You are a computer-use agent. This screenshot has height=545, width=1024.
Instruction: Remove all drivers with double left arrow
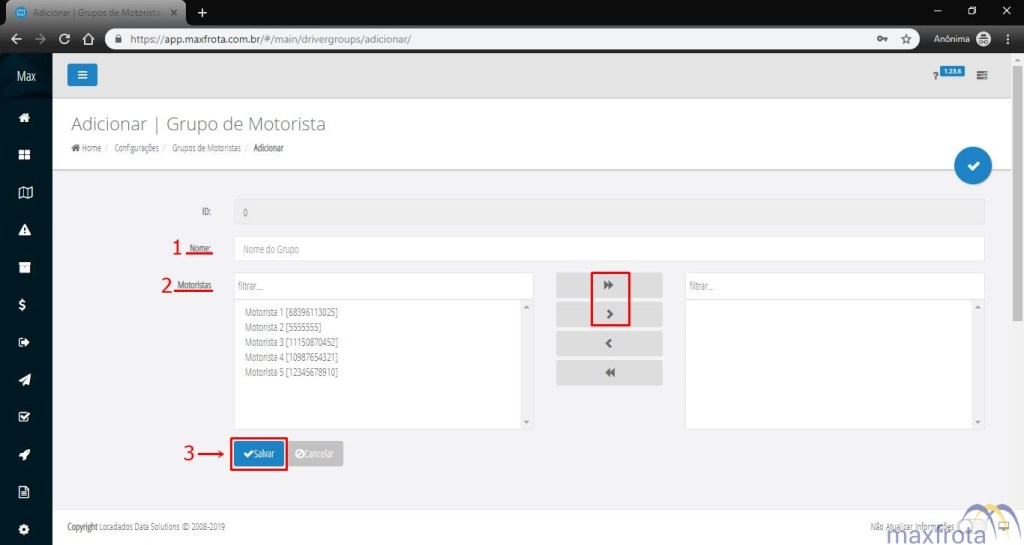click(x=609, y=373)
